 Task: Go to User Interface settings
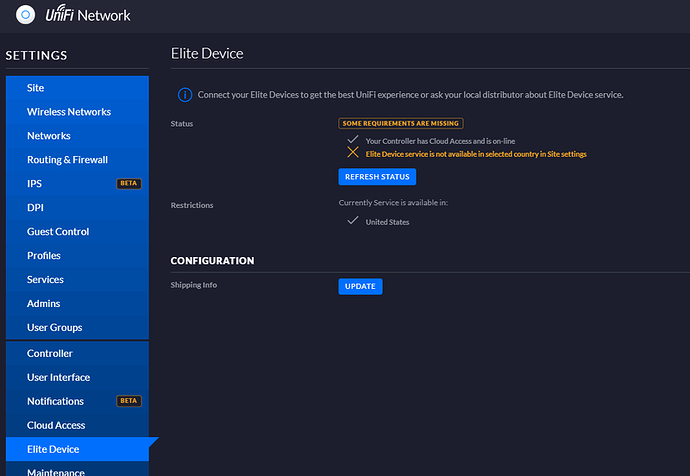click(77, 377)
